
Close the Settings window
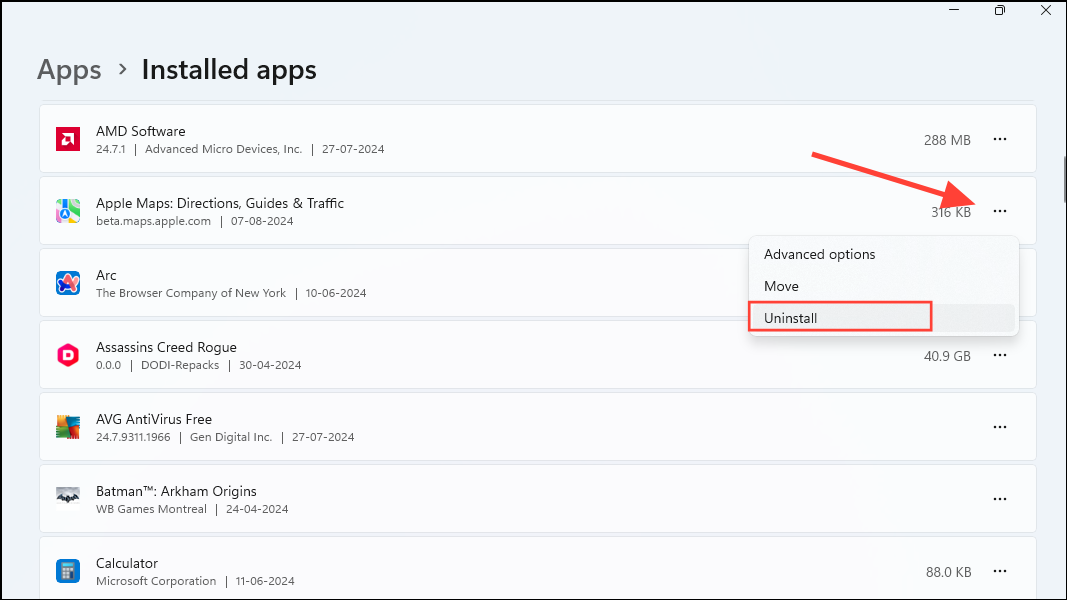tap(1046, 10)
